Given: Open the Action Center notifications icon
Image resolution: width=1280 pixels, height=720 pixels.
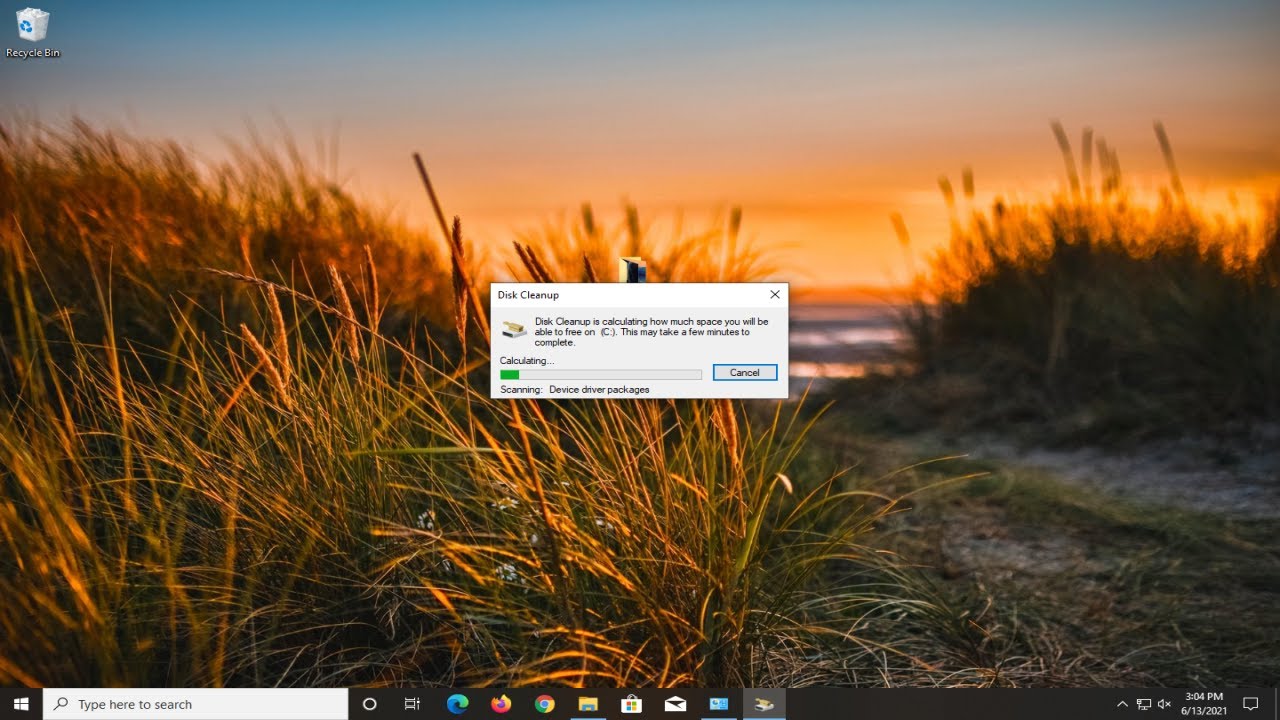Looking at the screenshot, I should point(1250,704).
